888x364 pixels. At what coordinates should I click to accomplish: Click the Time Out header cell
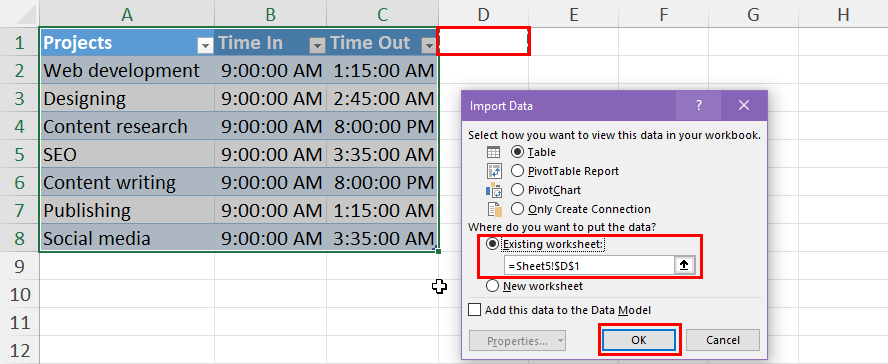382,42
